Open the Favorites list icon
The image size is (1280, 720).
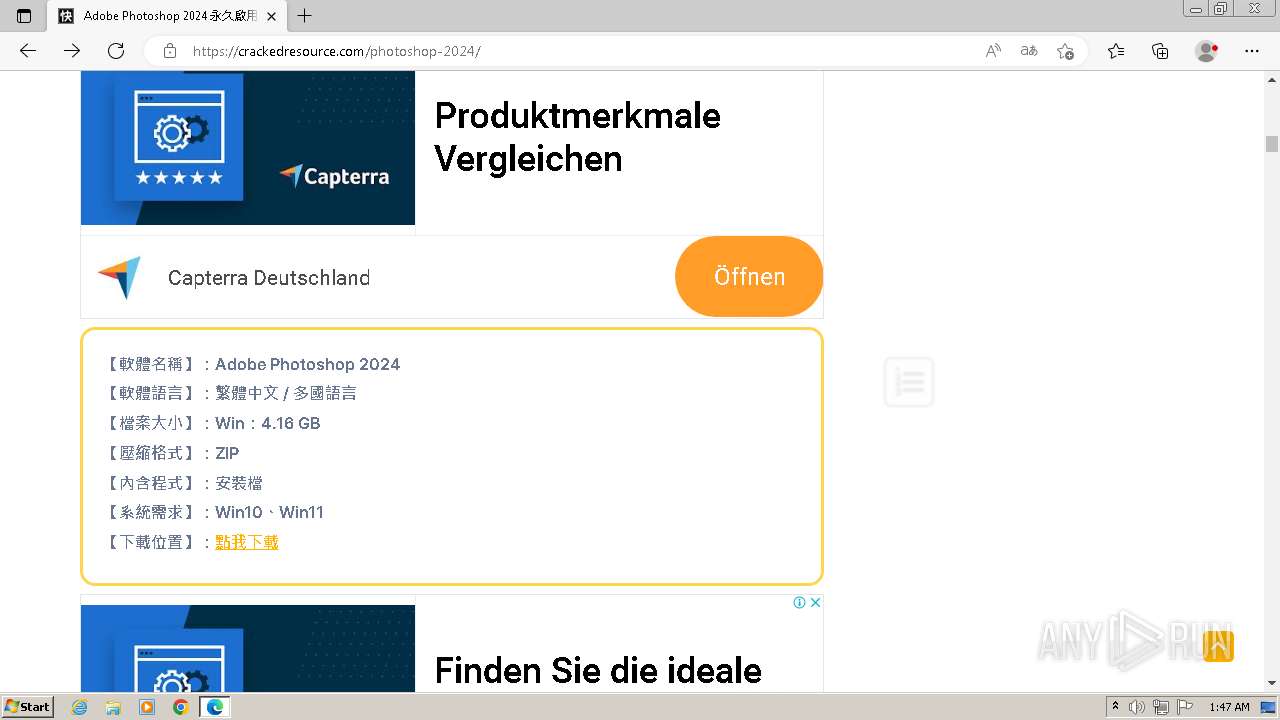click(x=1116, y=51)
